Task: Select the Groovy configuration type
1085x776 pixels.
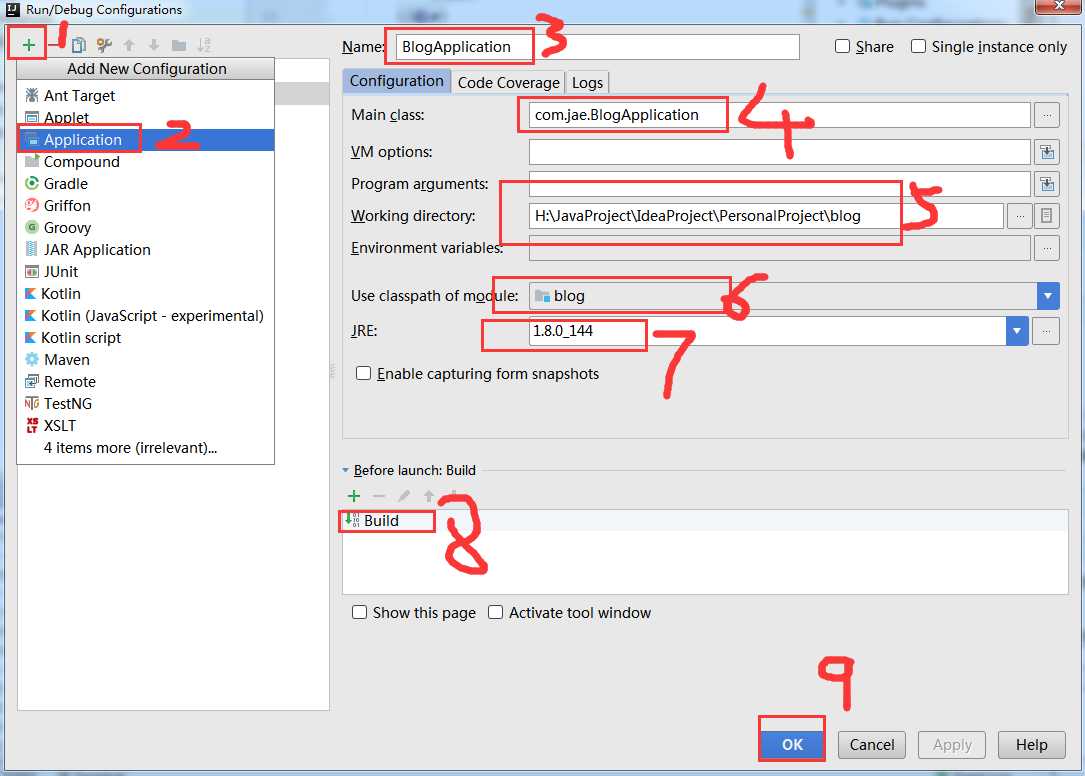Action: click(145, 228)
